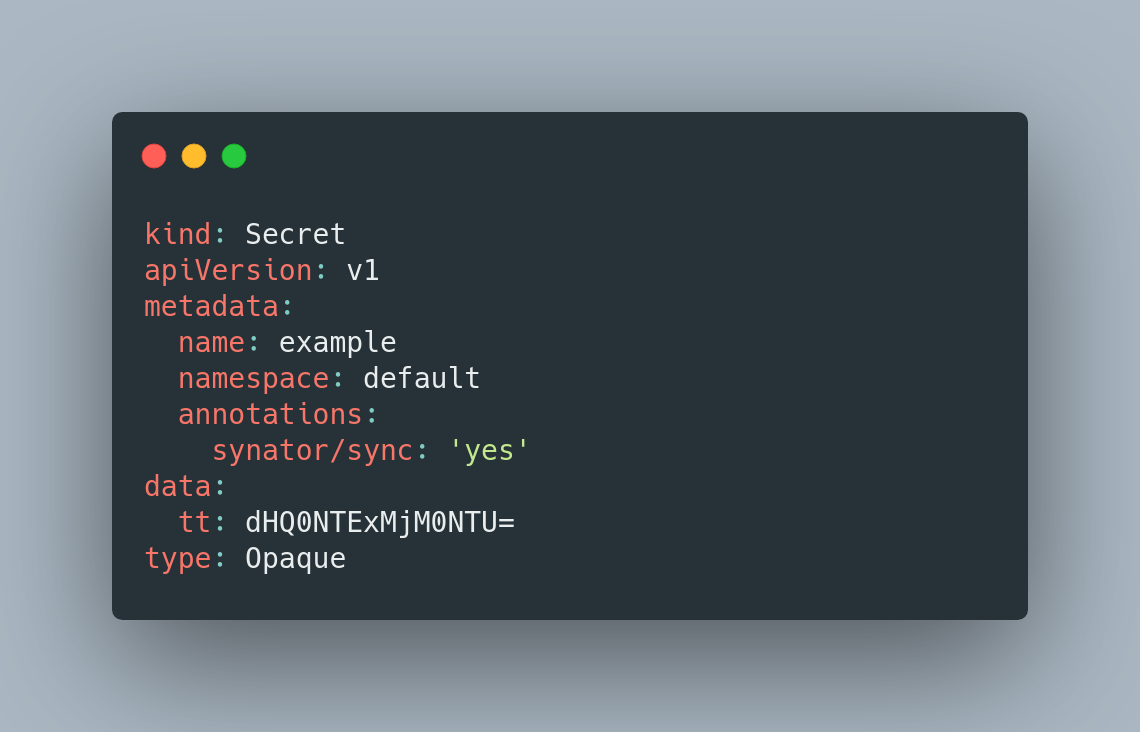Click the 'metadata' key
The width and height of the screenshot is (1140, 732).
(212, 306)
